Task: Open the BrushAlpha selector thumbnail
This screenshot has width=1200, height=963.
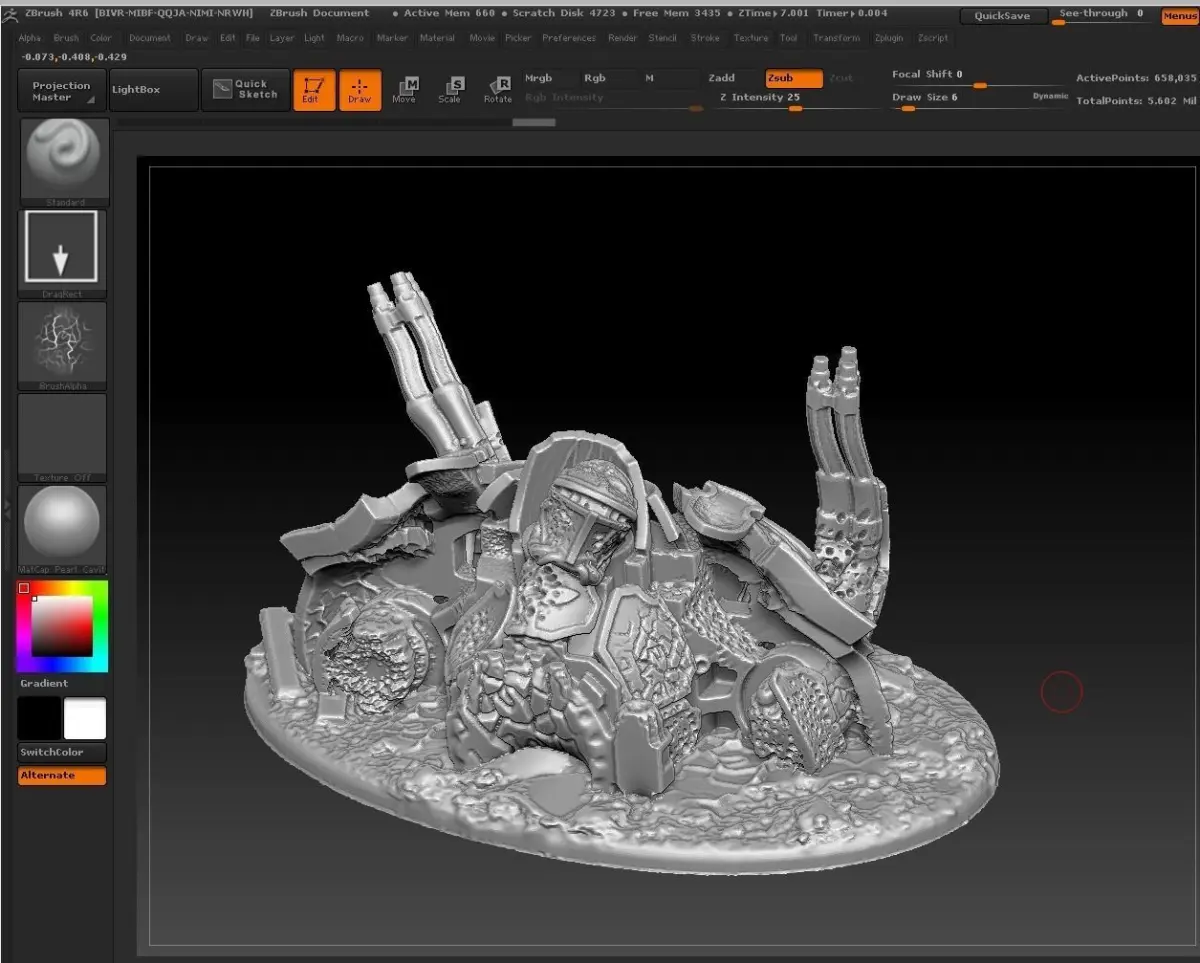Action: 62,345
